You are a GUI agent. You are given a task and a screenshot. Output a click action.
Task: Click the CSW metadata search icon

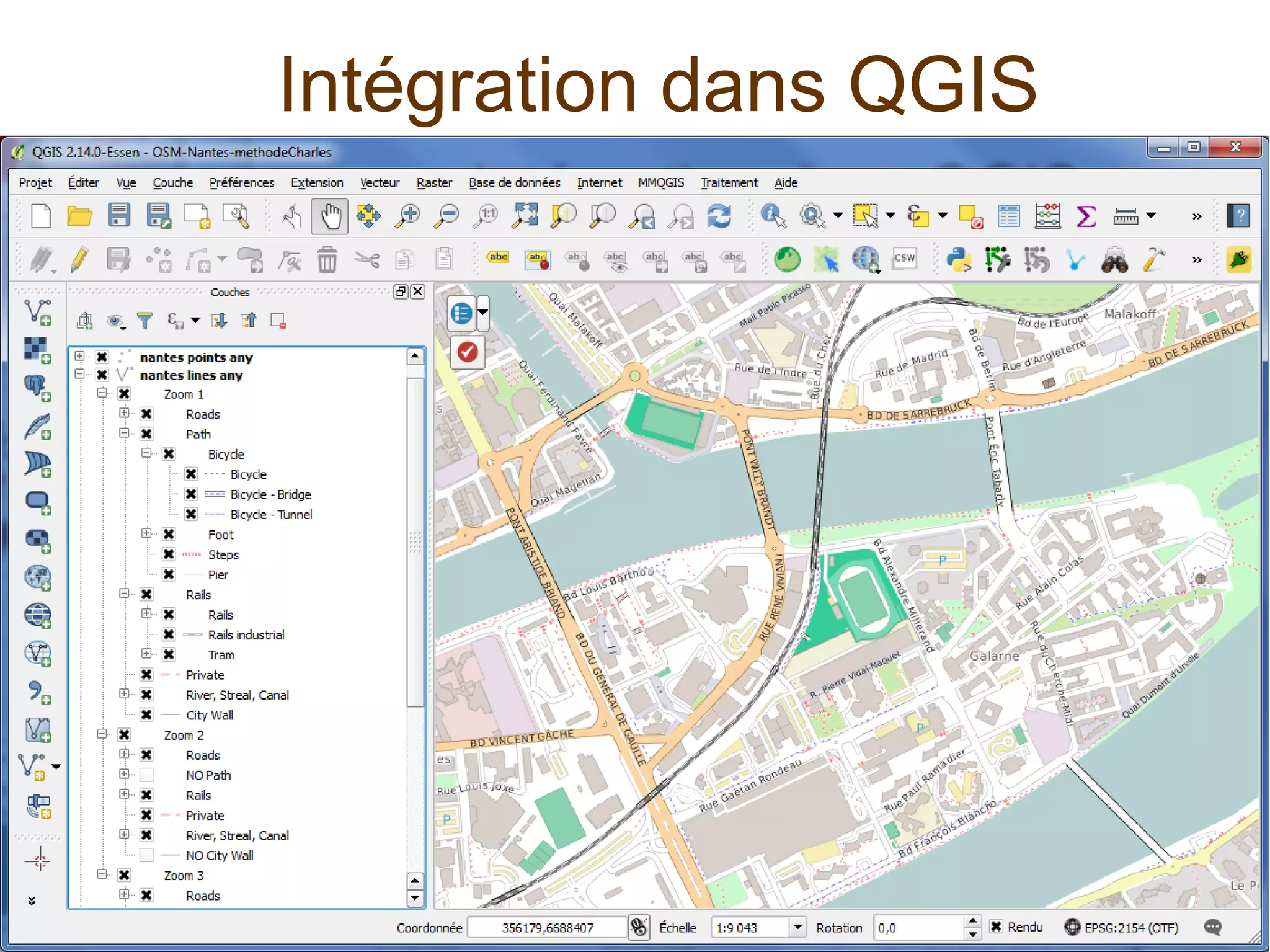904,258
